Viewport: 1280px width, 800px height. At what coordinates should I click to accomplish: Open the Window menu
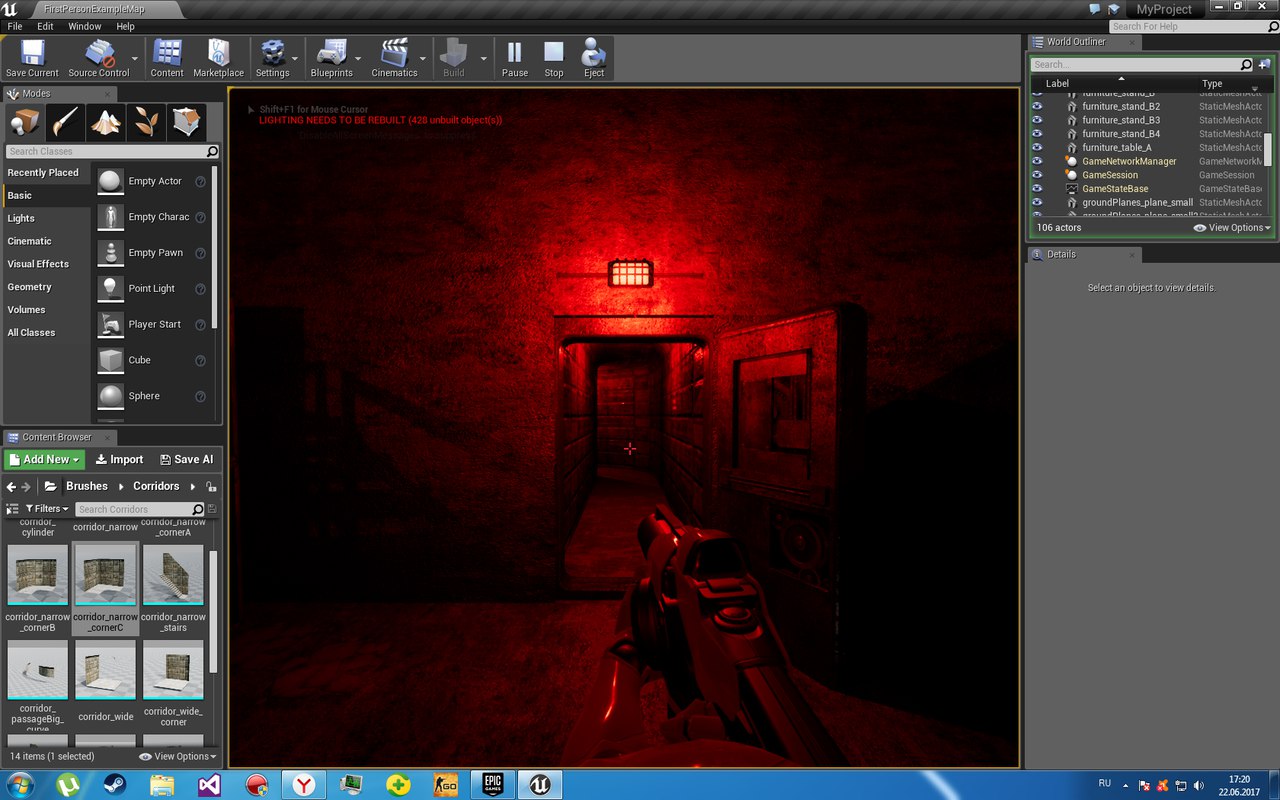click(x=85, y=26)
